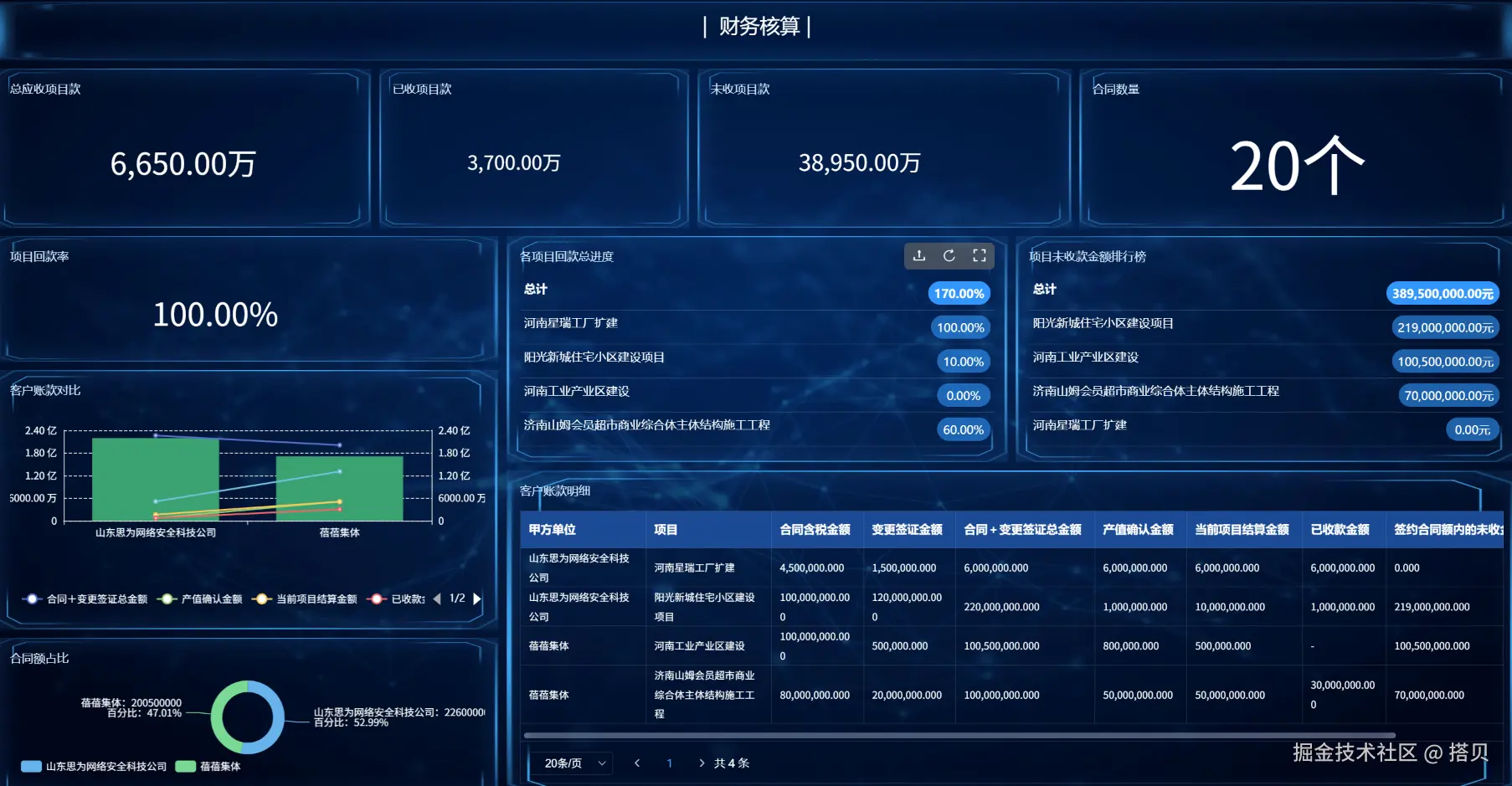Go to next page with the right pagination arrow
The image size is (1512, 786).
[x=701, y=763]
